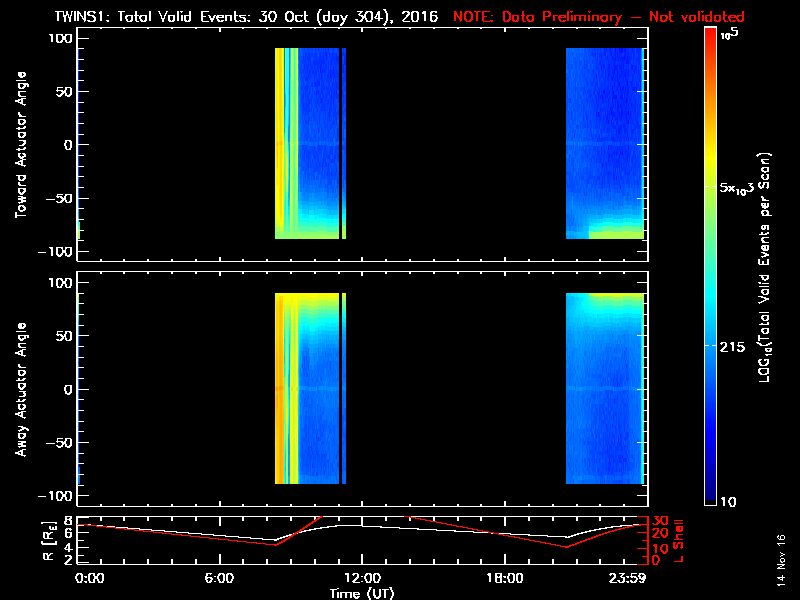Click the '6:00' time tick label

point(219,578)
